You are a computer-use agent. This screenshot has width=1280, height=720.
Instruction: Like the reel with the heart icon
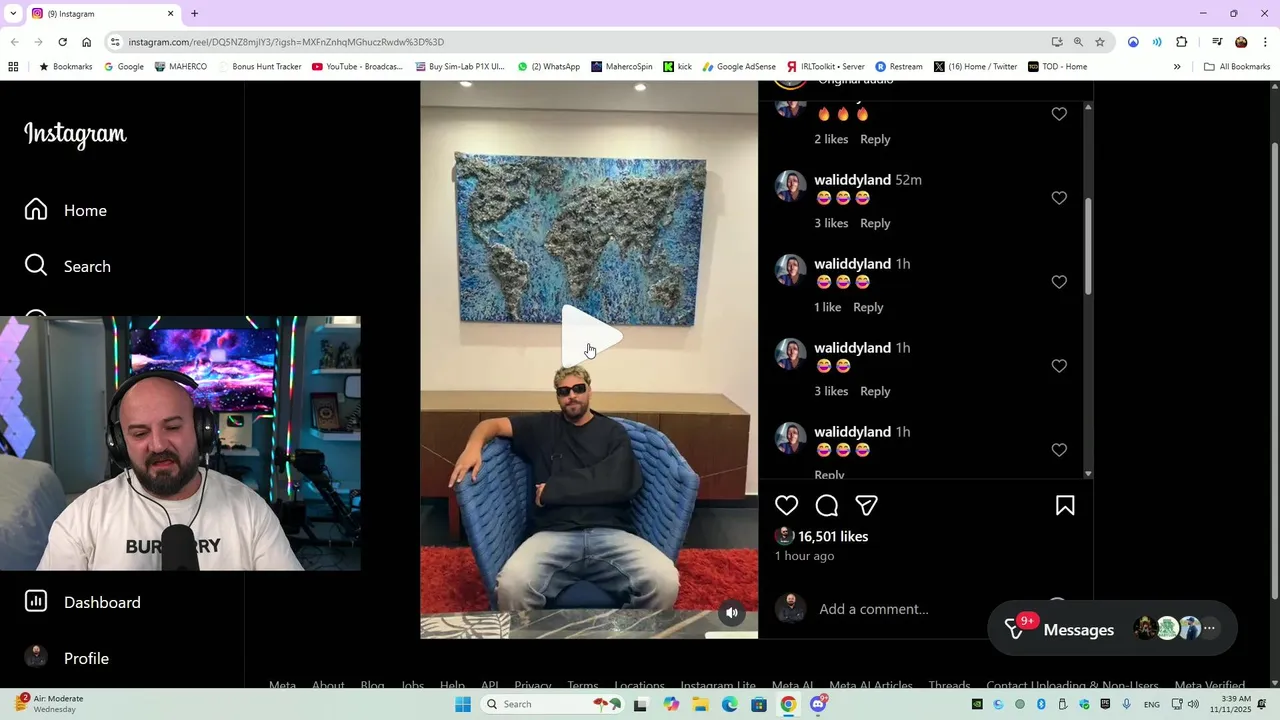pos(787,506)
